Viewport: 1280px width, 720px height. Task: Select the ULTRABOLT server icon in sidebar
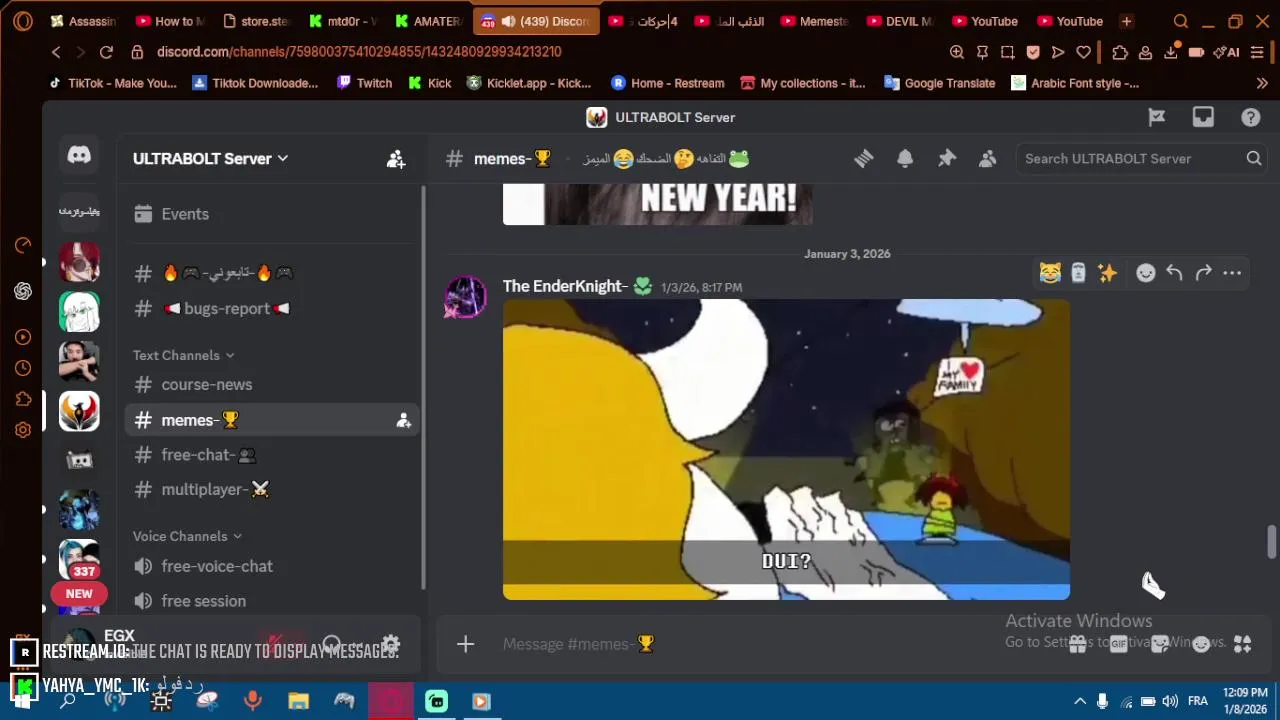pyautogui.click(x=79, y=410)
